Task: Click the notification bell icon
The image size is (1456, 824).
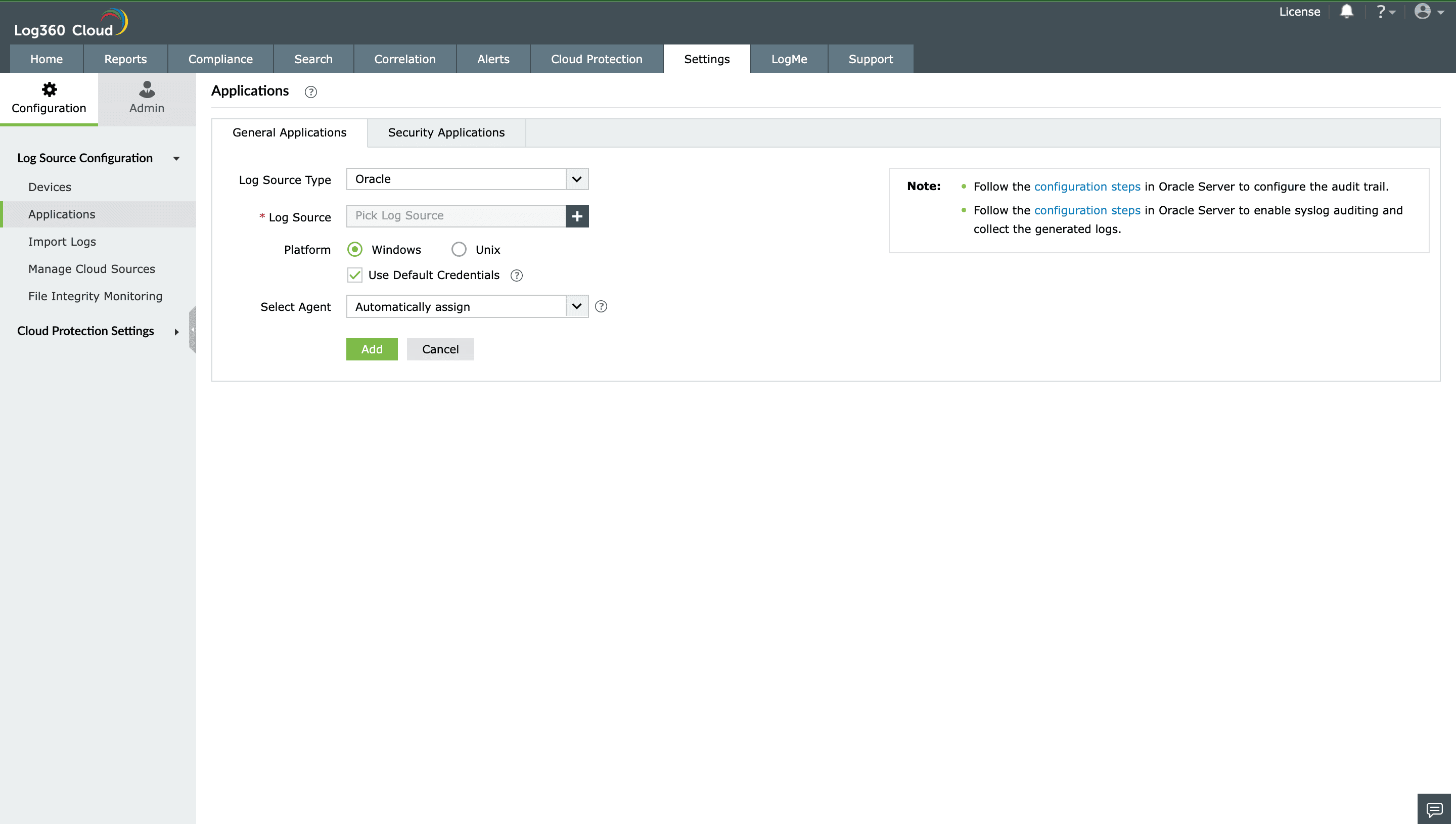Action: (x=1346, y=11)
